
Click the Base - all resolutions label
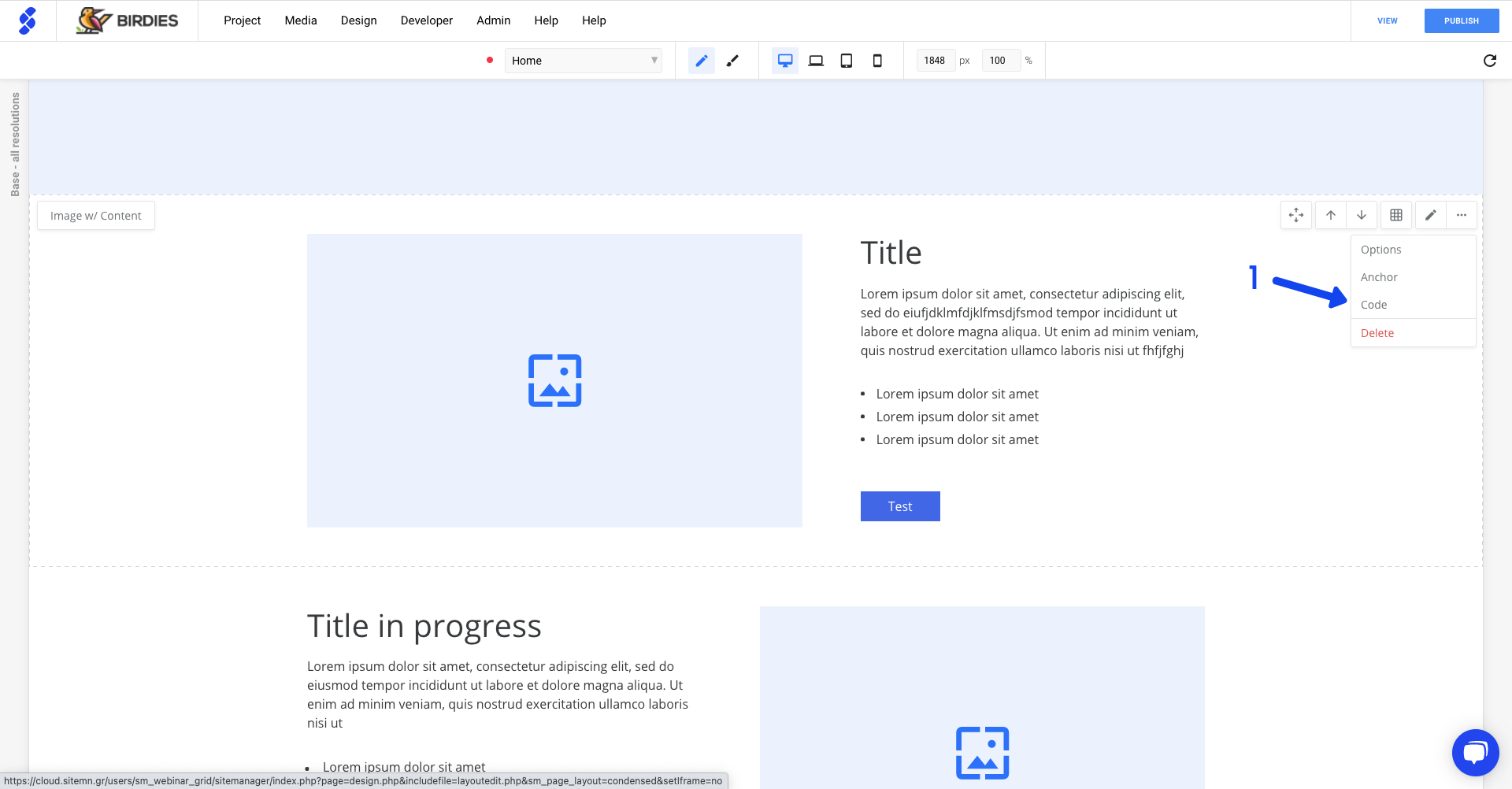[15, 144]
